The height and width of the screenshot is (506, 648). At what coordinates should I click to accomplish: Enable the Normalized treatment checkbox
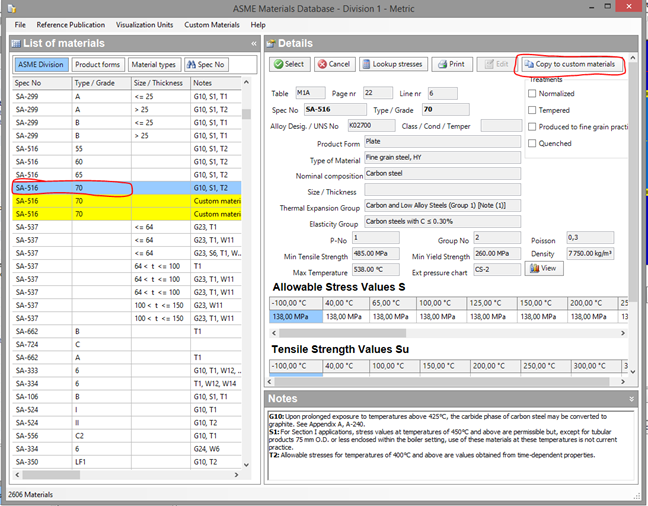532,94
